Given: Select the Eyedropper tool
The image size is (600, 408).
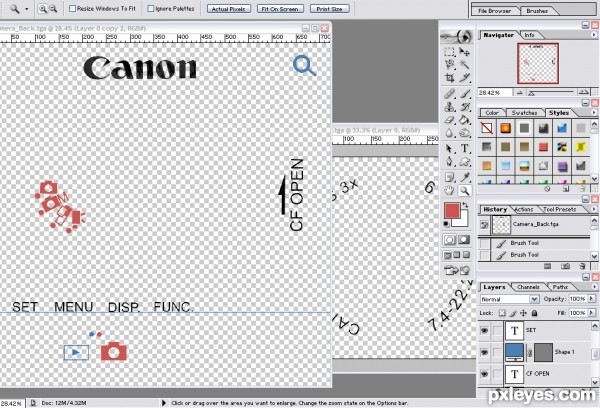Looking at the screenshot, I should [x=464, y=177].
